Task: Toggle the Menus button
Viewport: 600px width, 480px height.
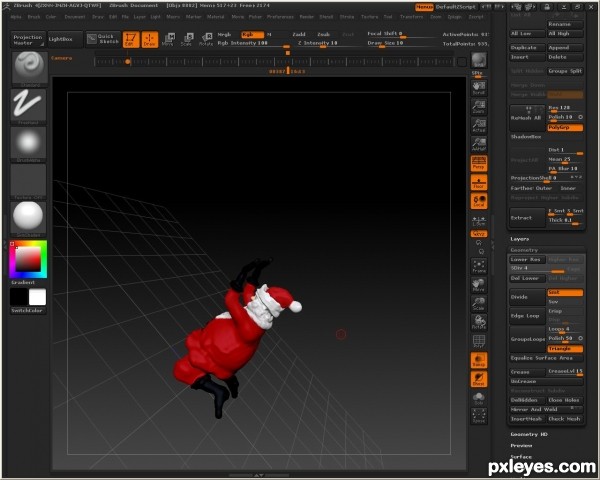Action: pyautogui.click(x=424, y=7)
